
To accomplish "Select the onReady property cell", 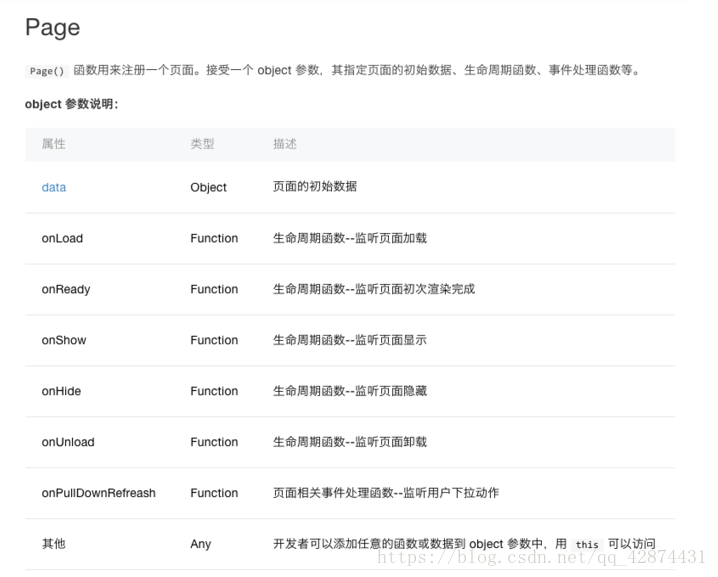I will tap(66, 289).
